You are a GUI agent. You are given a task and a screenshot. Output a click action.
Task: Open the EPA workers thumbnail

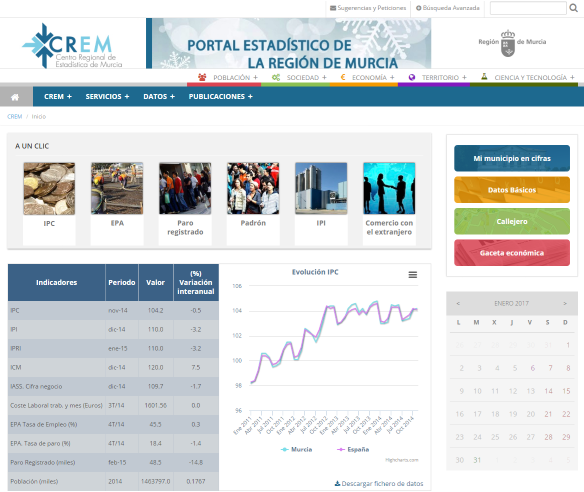click(117, 188)
